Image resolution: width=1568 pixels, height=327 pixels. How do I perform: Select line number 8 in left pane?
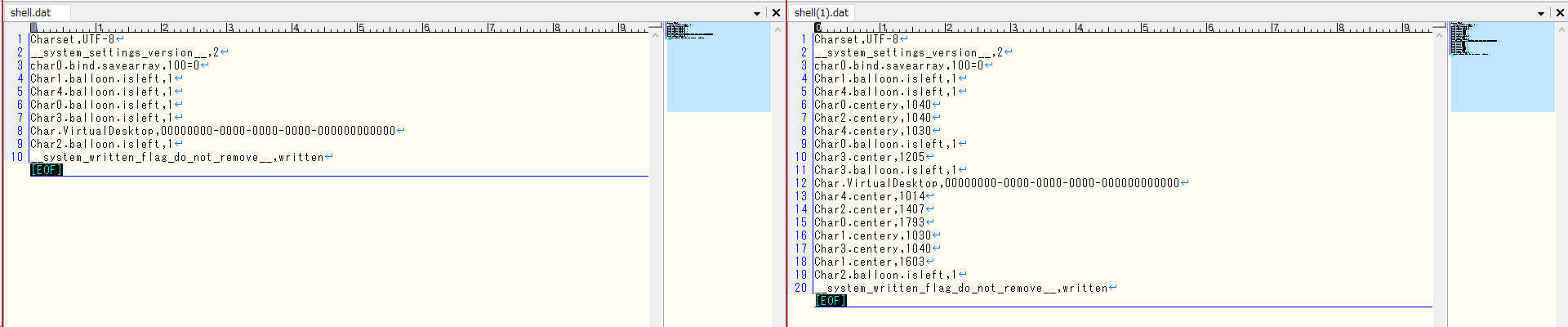[x=20, y=131]
